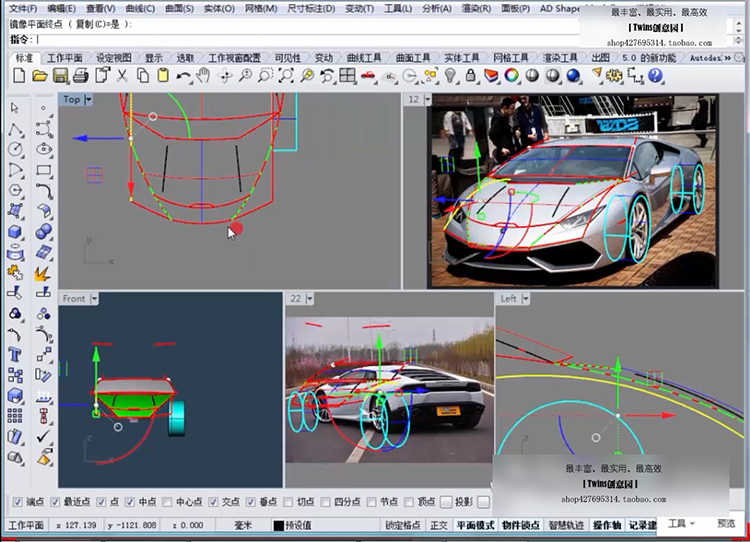The width and height of the screenshot is (750, 542).
Task: Click 锁定格点 in the status bar
Action: 405,525
